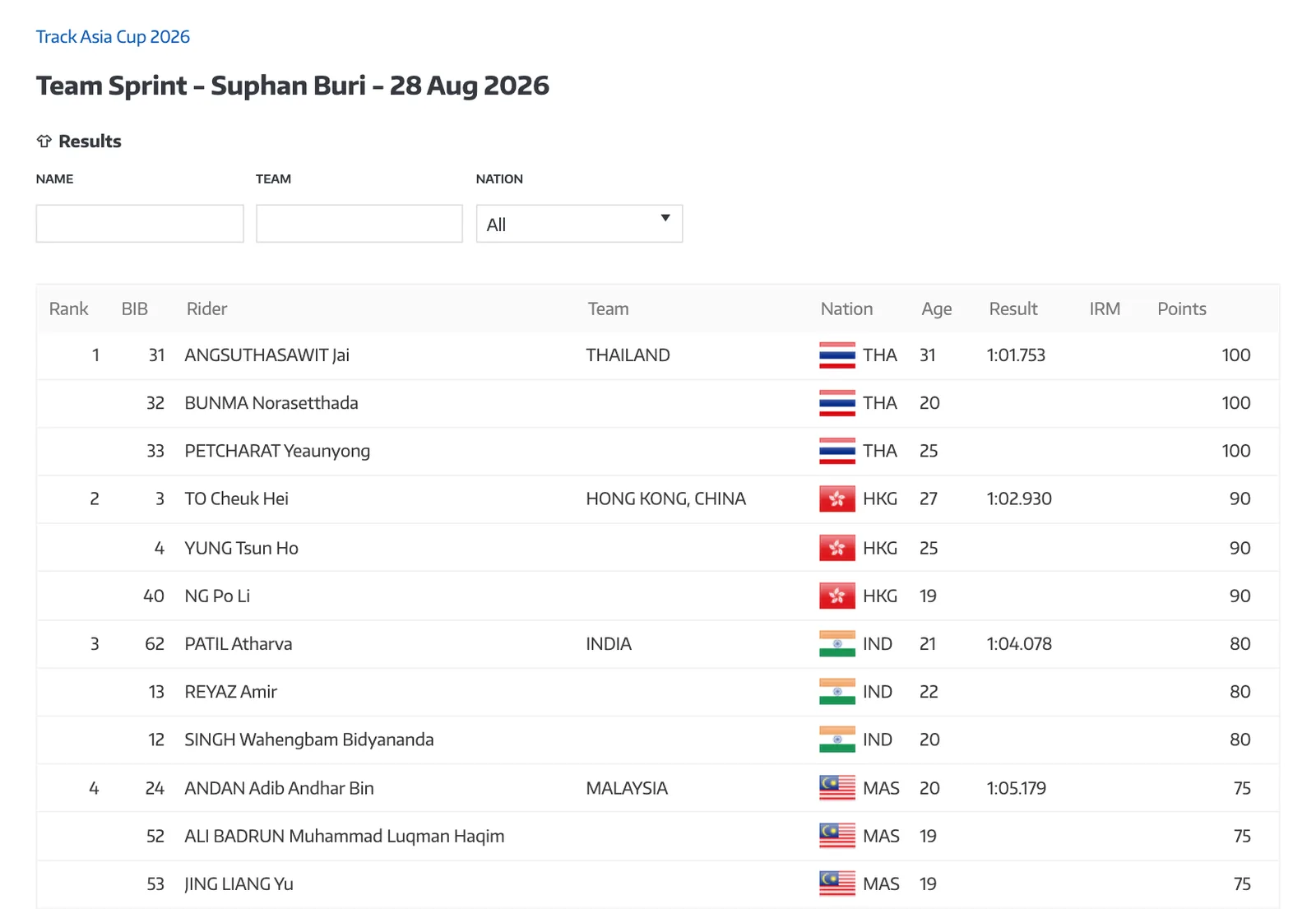Viewport: 1316px width, 909px height.
Task: Click the HONG KONG, CHINA team cell
Action: [665, 499]
